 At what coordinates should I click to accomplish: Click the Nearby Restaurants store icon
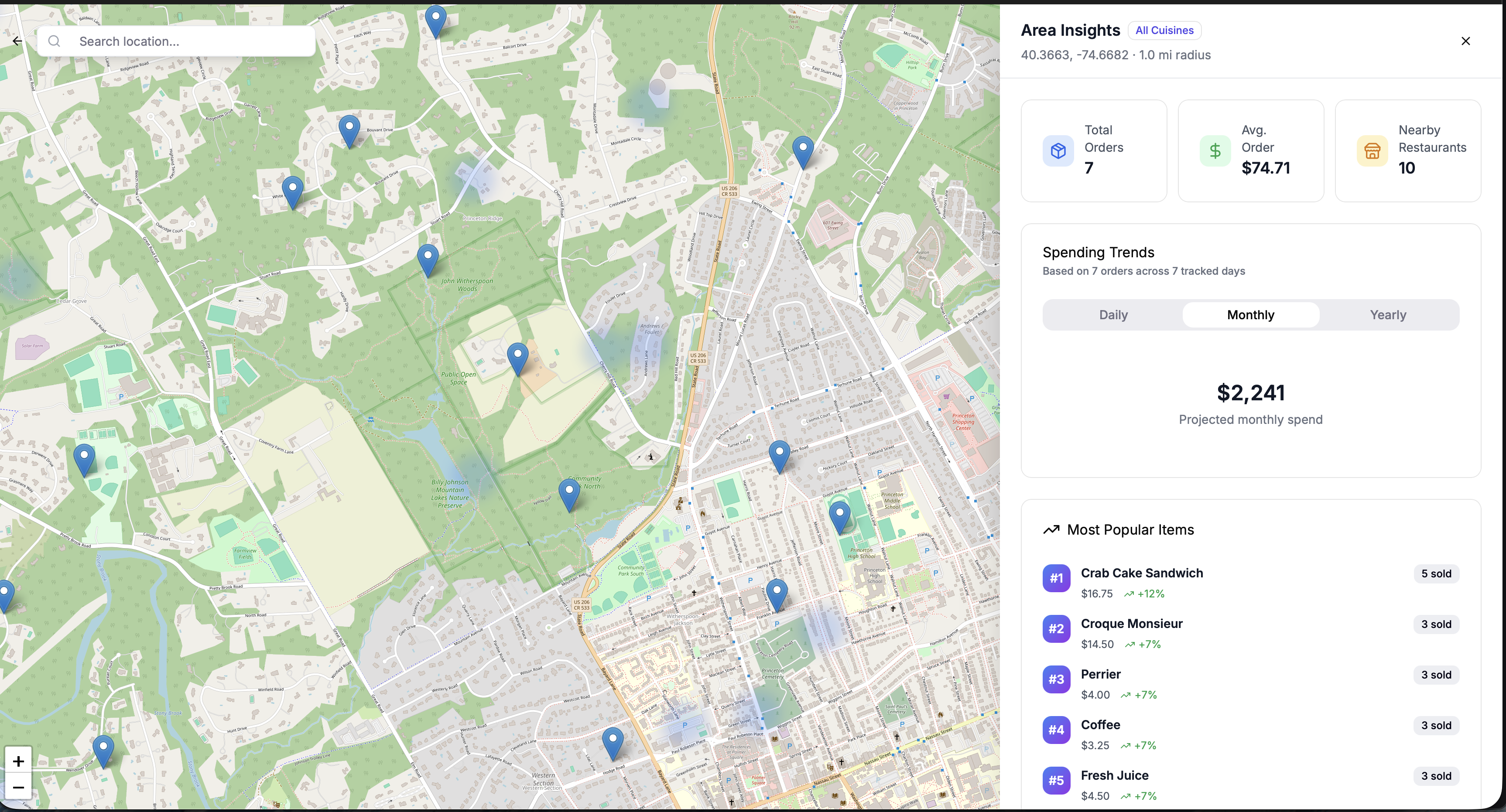click(1372, 151)
